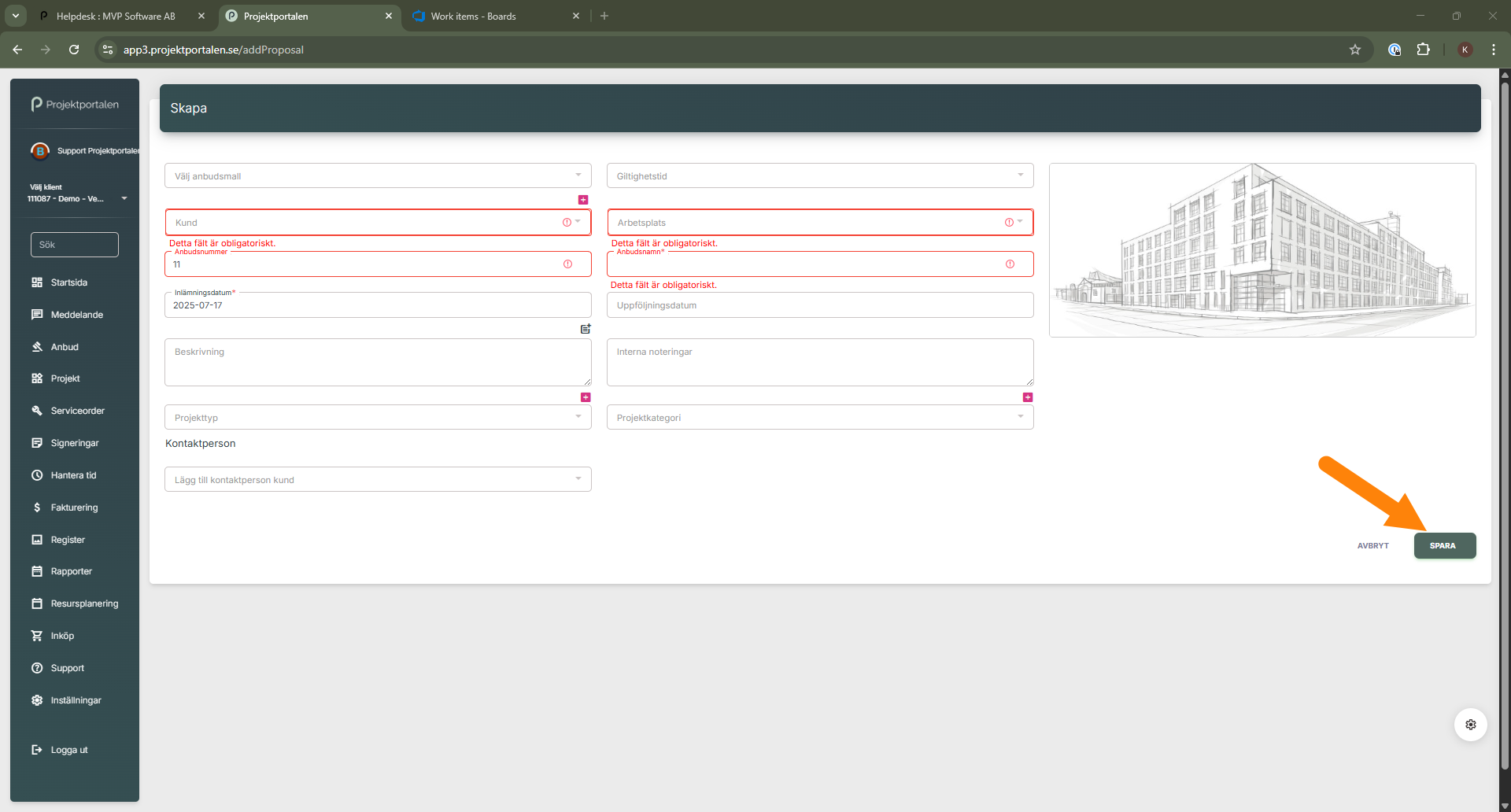This screenshot has height=812, width=1511.
Task: Focus the Anbudsnummer input field
Action: click(x=378, y=264)
